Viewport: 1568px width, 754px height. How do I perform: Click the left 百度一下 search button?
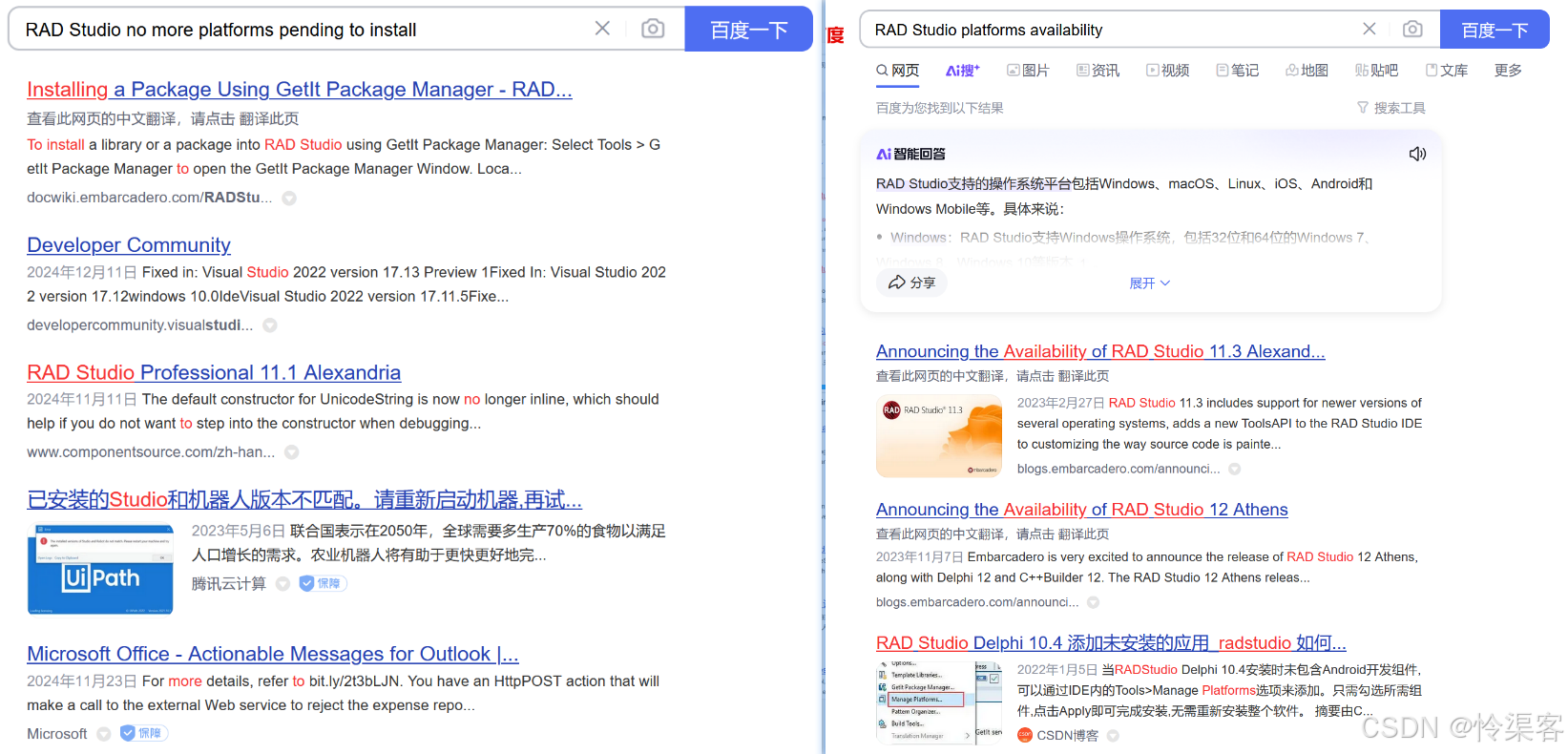click(x=749, y=29)
